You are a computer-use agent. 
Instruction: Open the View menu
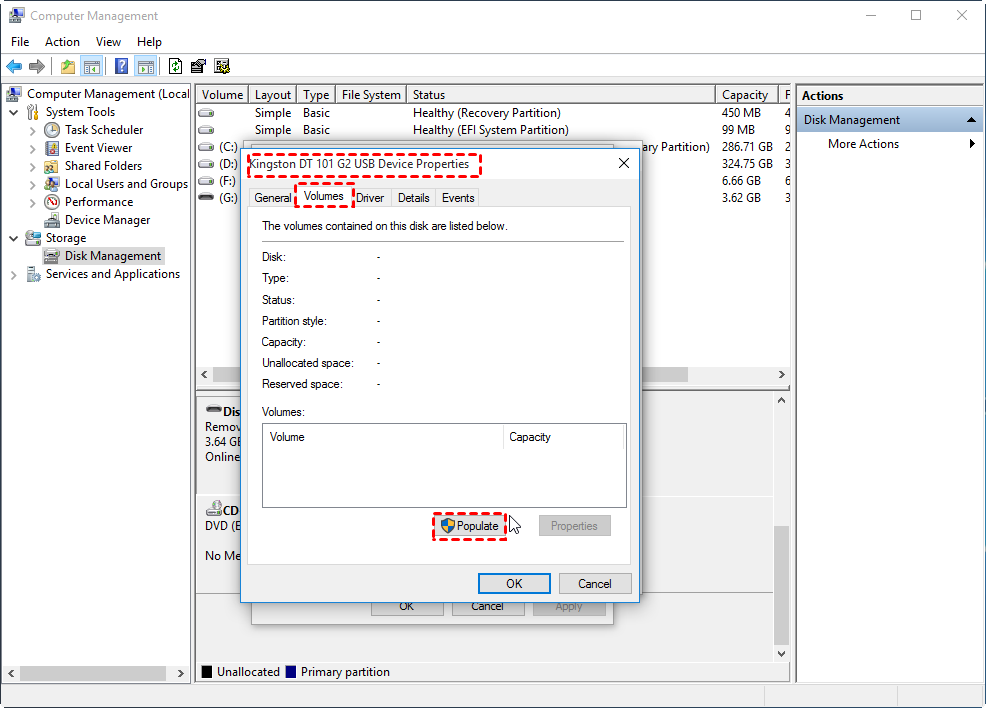tap(108, 41)
